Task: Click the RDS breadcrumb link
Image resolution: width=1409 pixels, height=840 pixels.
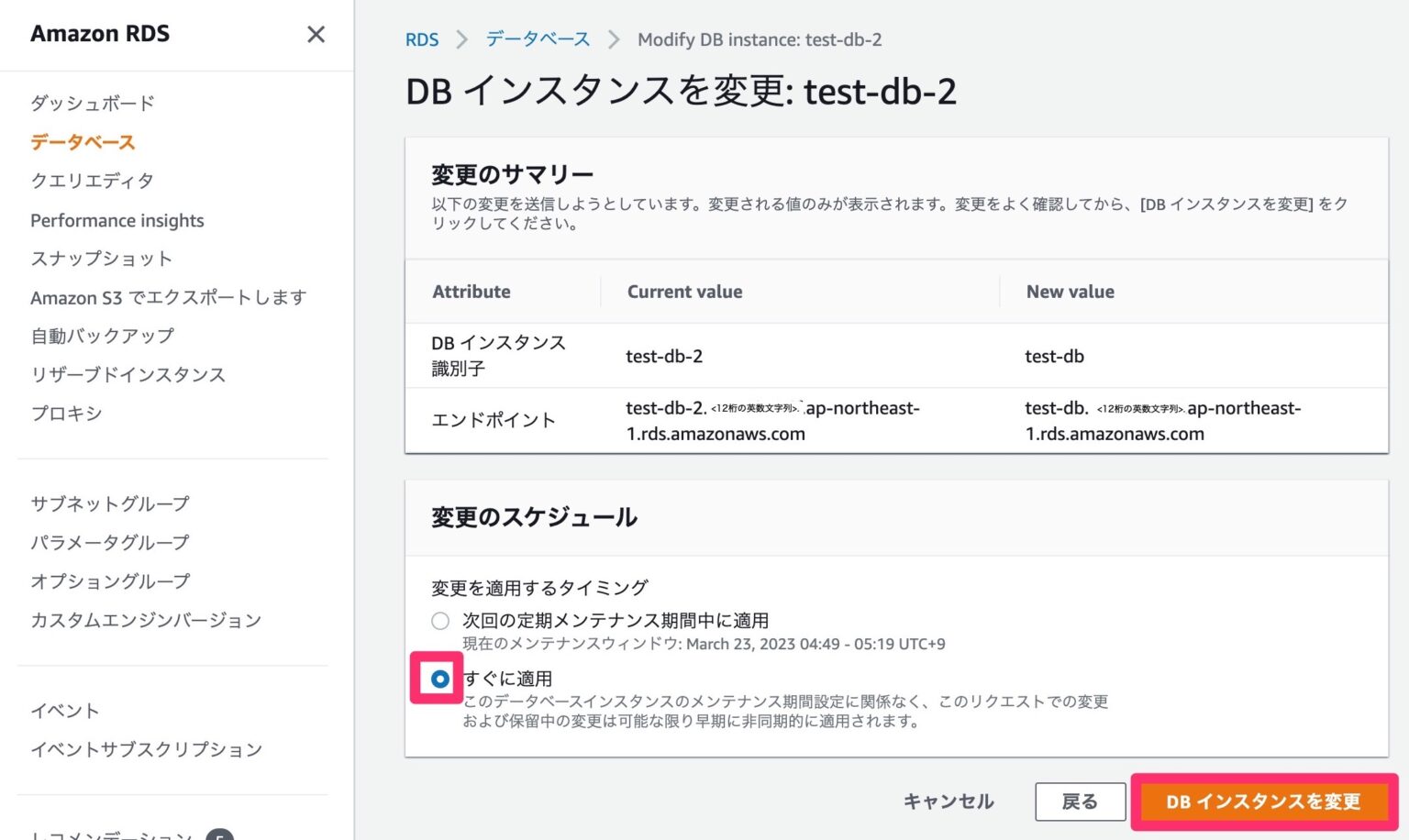Action: (421, 39)
